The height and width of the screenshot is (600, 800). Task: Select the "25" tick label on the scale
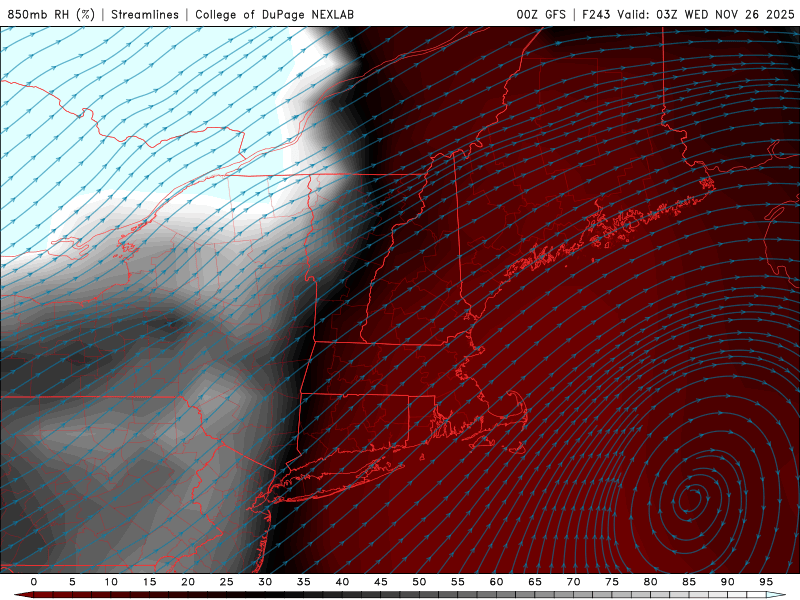click(x=227, y=582)
